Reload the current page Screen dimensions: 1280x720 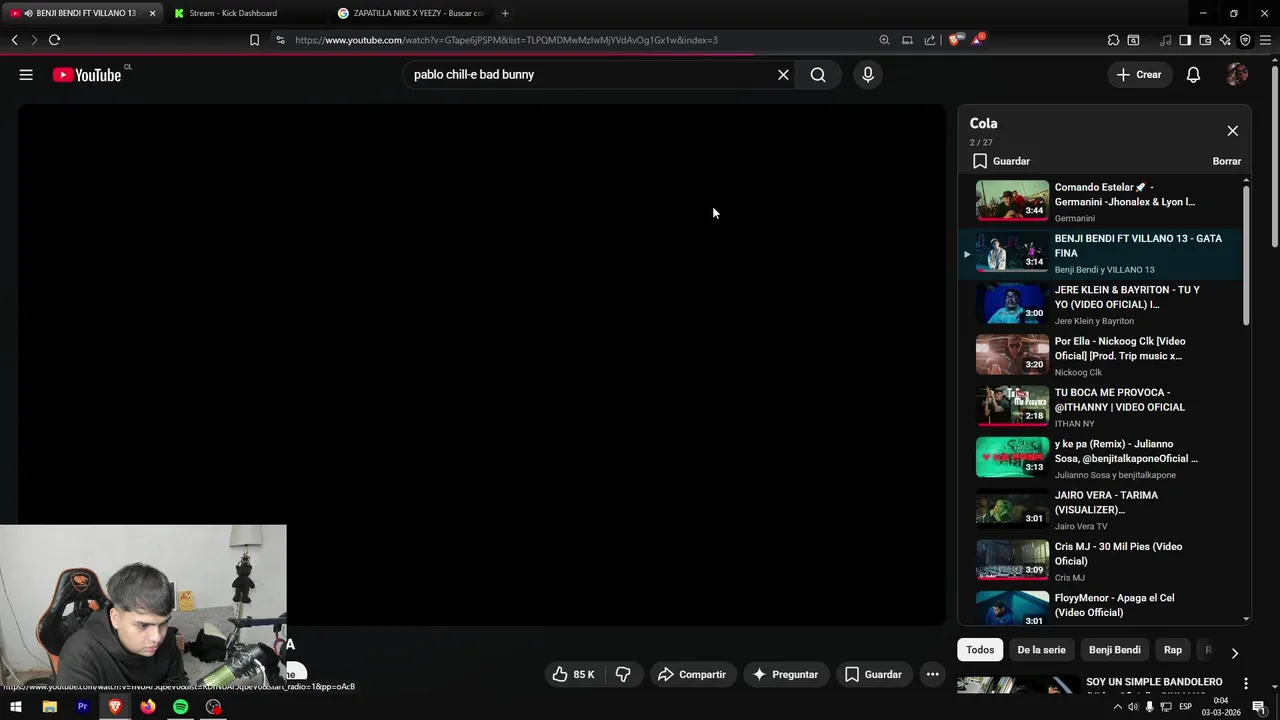[x=54, y=40]
